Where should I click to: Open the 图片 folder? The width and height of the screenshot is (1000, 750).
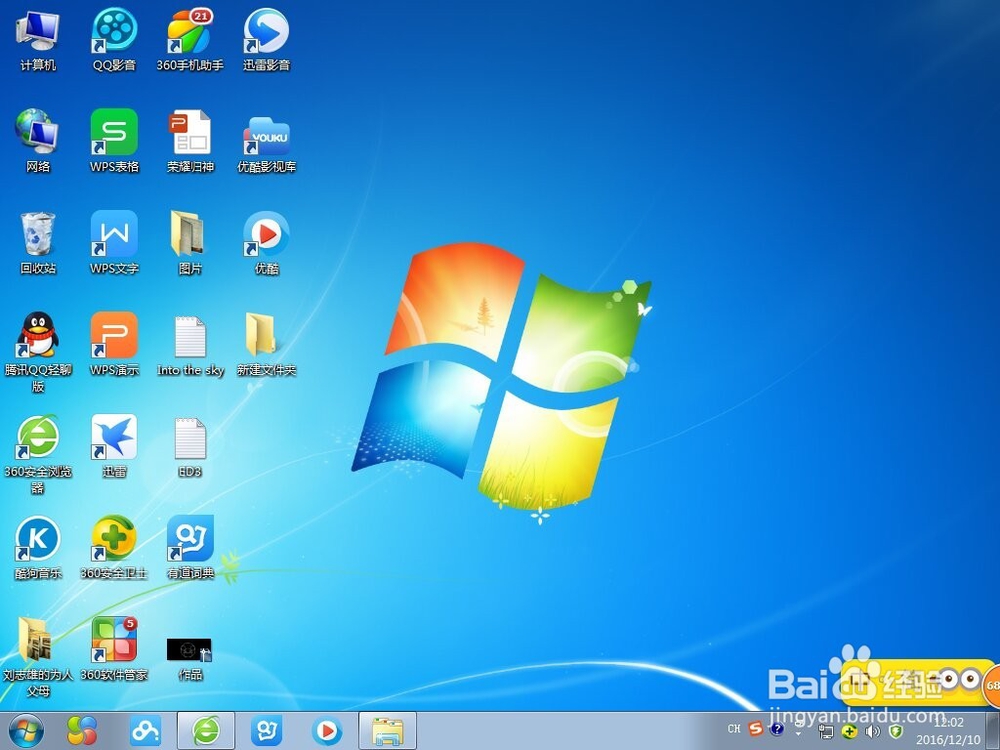(190, 243)
